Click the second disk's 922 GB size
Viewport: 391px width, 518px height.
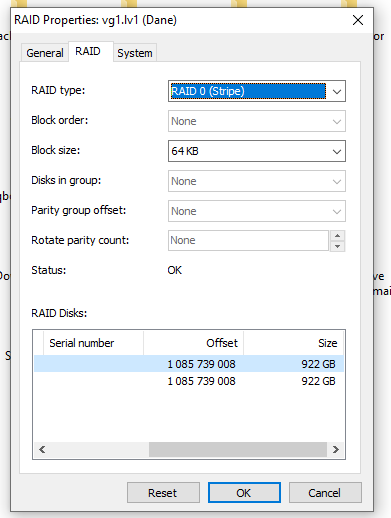pyautogui.click(x=318, y=381)
